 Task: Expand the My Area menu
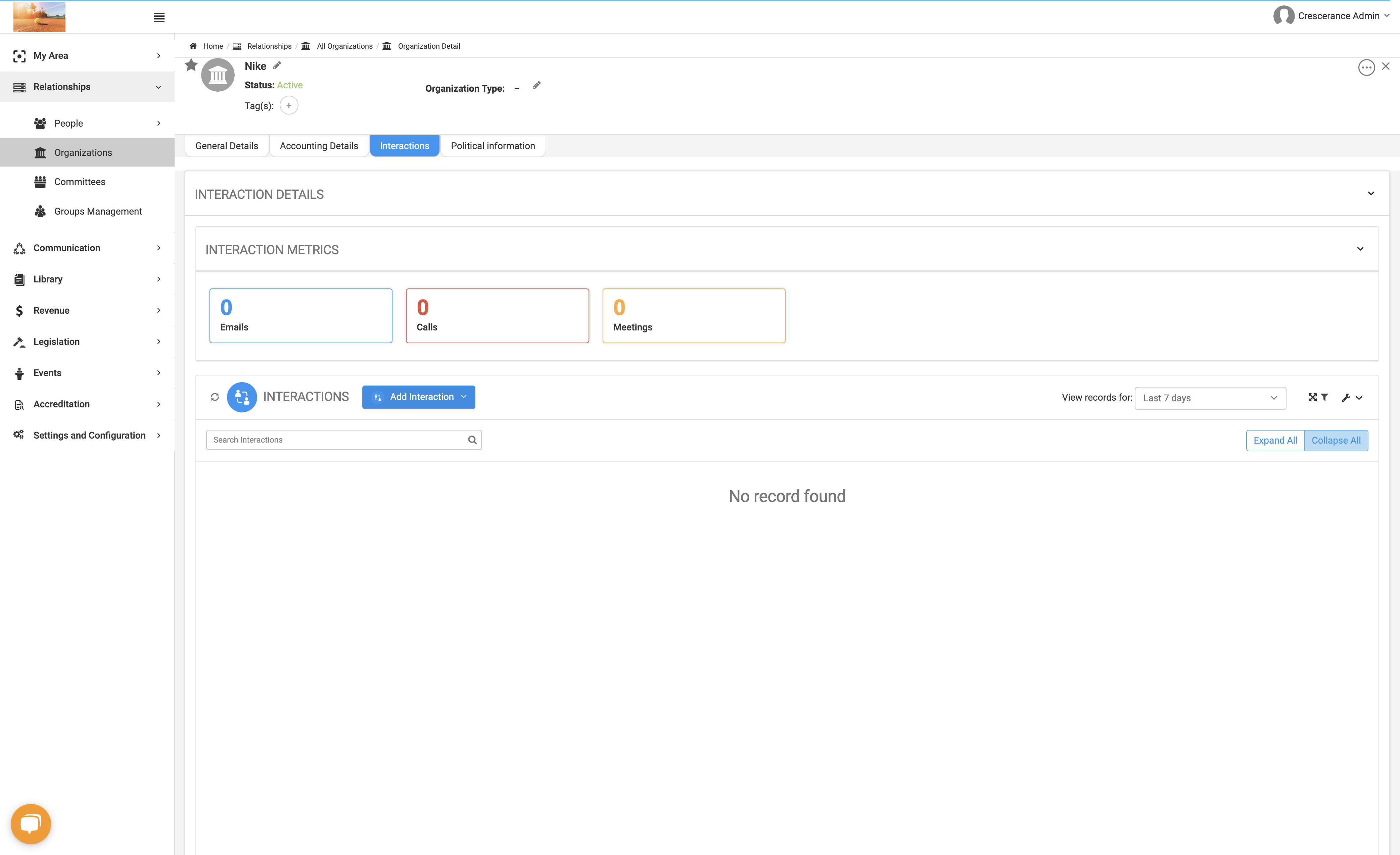coord(87,56)
